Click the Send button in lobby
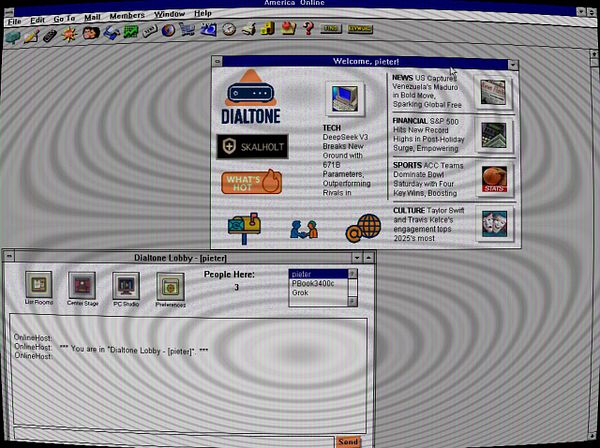This screenshot has height=448, width=600. pyautogui.click(x=348, y=441)
